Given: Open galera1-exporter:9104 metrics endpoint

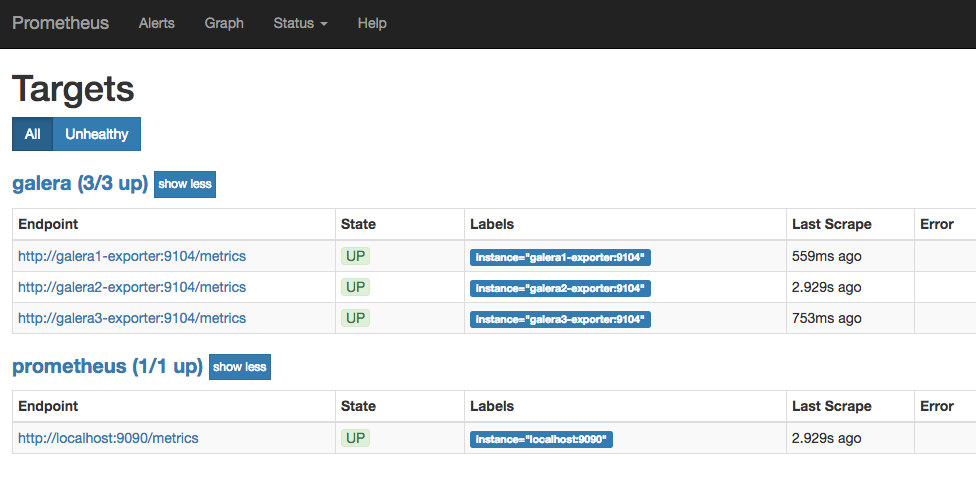Looking at the screenshot, I should 132,256.
